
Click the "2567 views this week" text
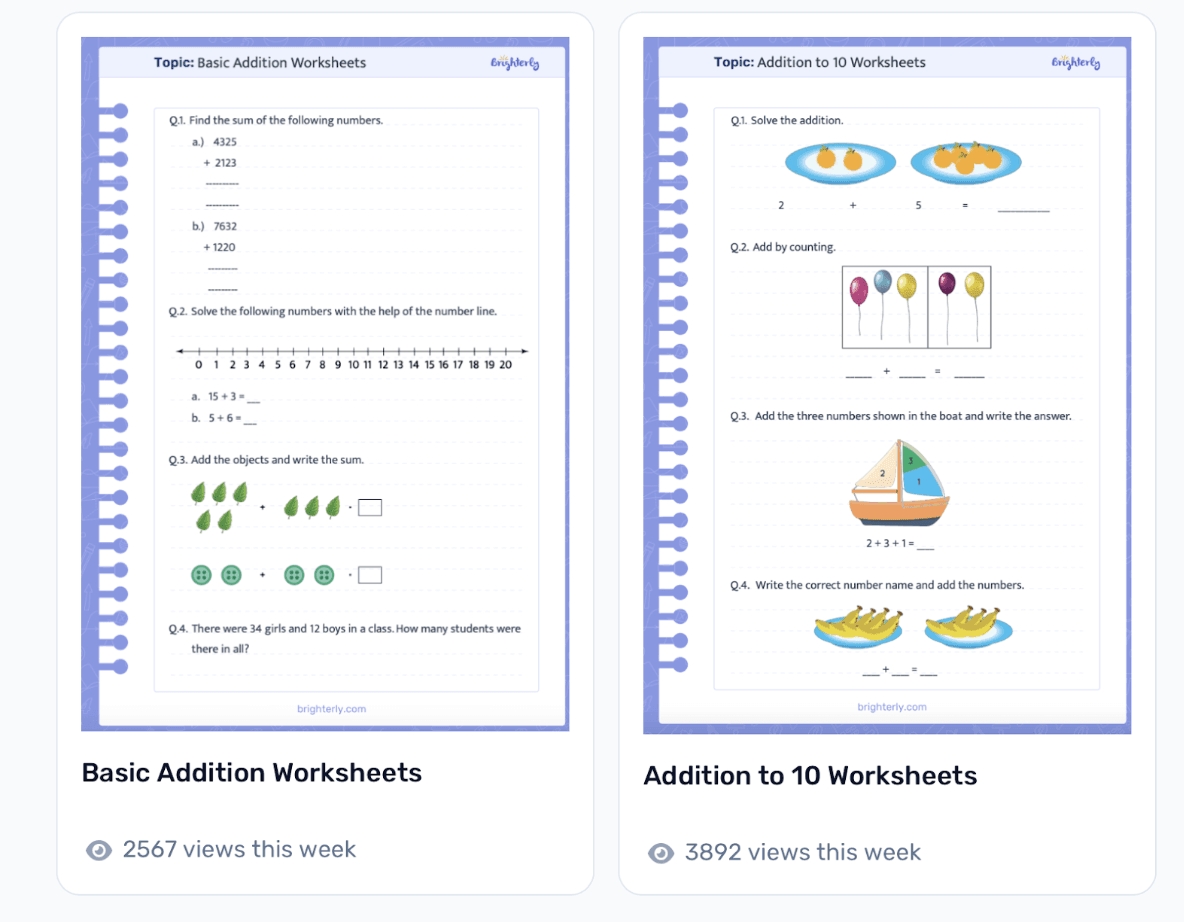pos(239,850)
